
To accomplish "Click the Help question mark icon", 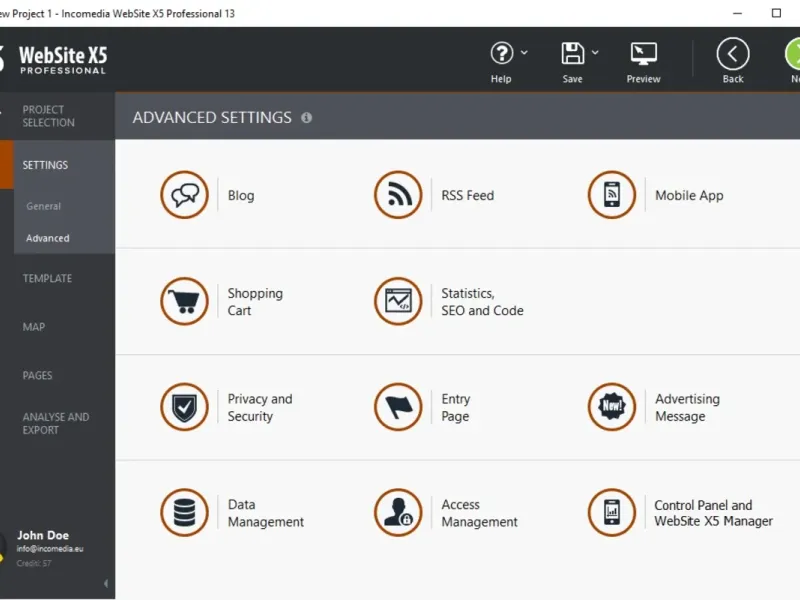I will pos(502,53).
